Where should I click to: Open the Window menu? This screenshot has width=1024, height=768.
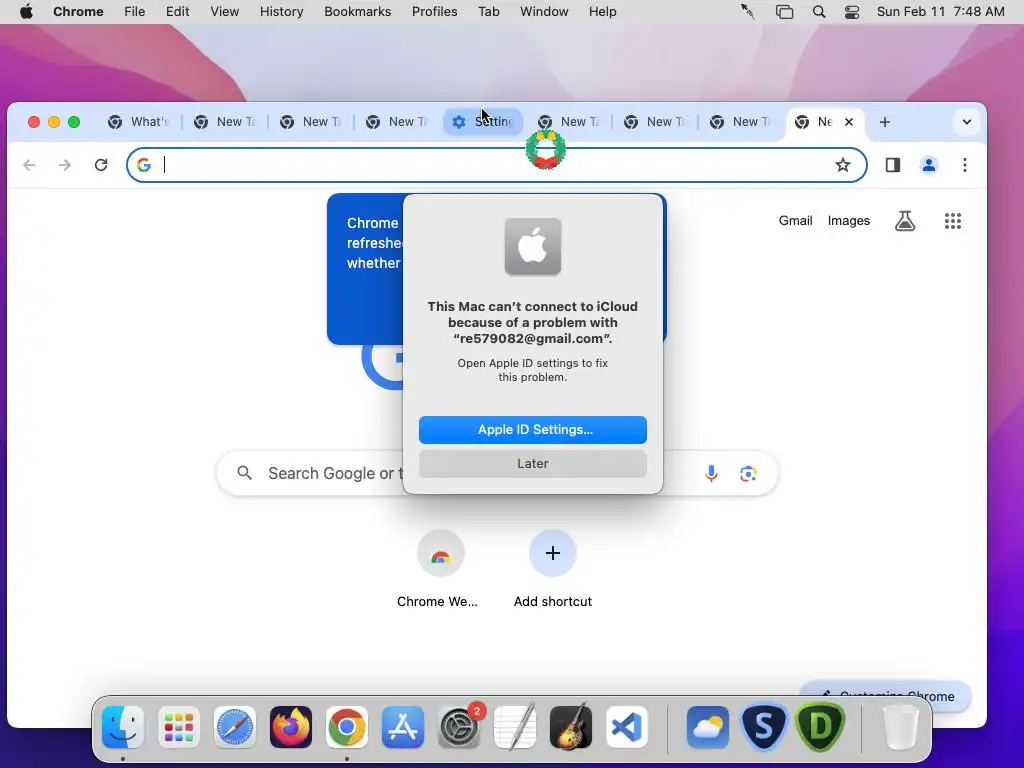tap(544, 12)
